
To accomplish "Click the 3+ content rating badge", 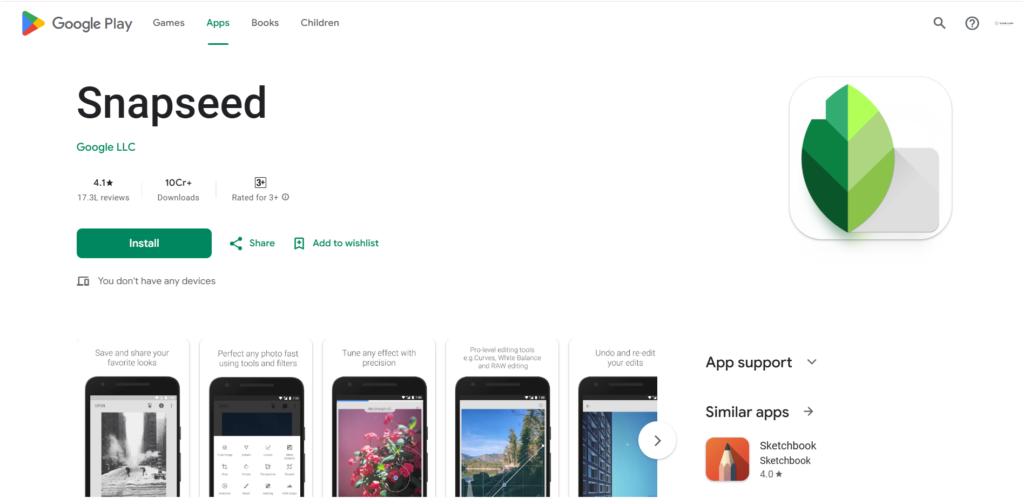I will [x=261, y=183].
